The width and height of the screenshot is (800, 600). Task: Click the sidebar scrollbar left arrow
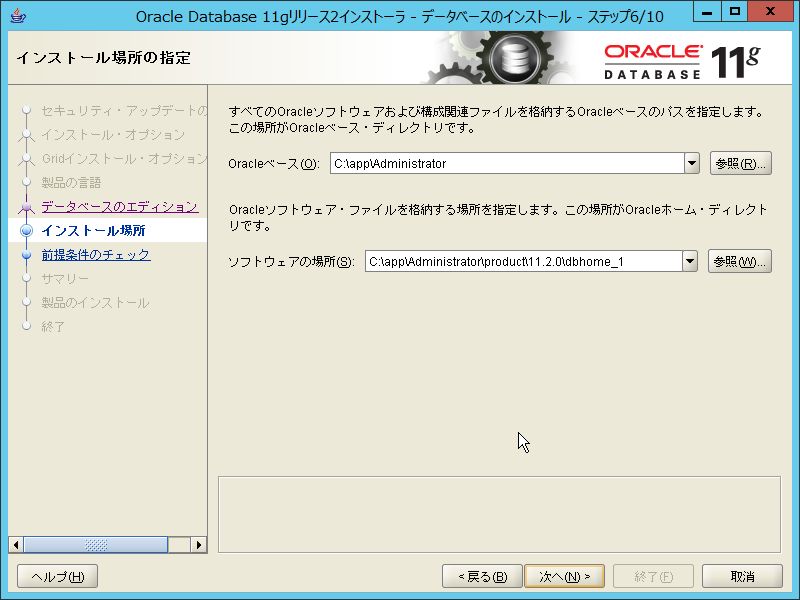click(16, 545)
